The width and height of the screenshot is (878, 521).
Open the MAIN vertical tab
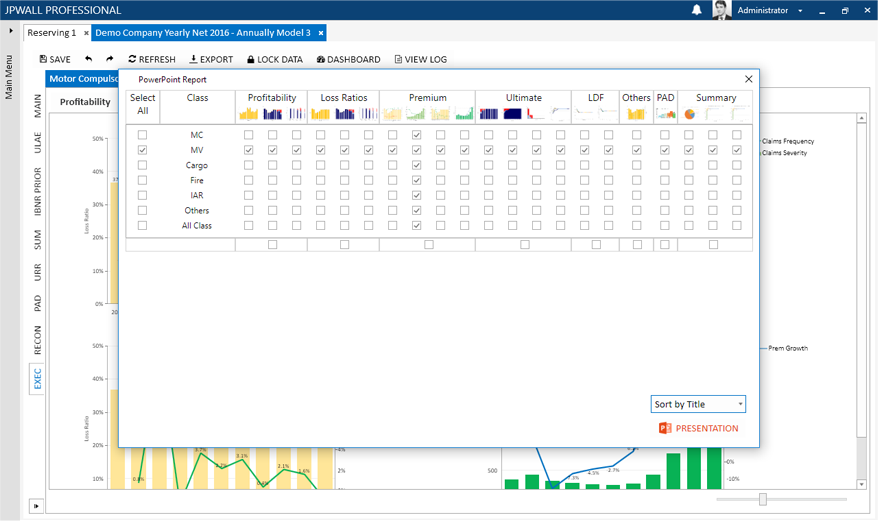point(38,106)
